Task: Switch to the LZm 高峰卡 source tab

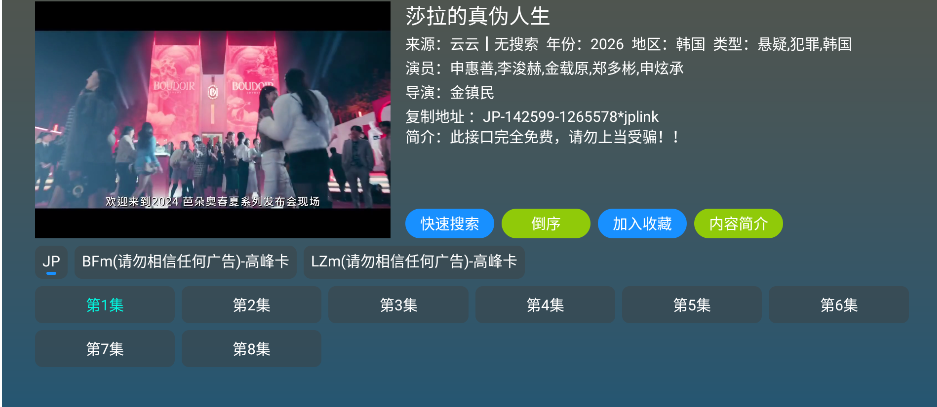Action: (414, 262)
